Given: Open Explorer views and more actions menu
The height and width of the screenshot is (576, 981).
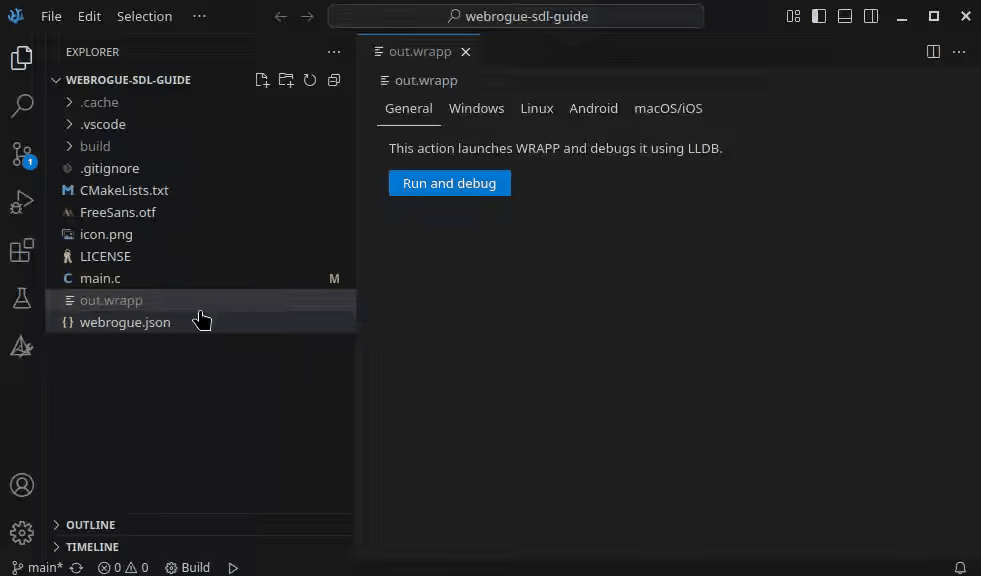Looking at the screenshot, I should [x=334, y=52].
